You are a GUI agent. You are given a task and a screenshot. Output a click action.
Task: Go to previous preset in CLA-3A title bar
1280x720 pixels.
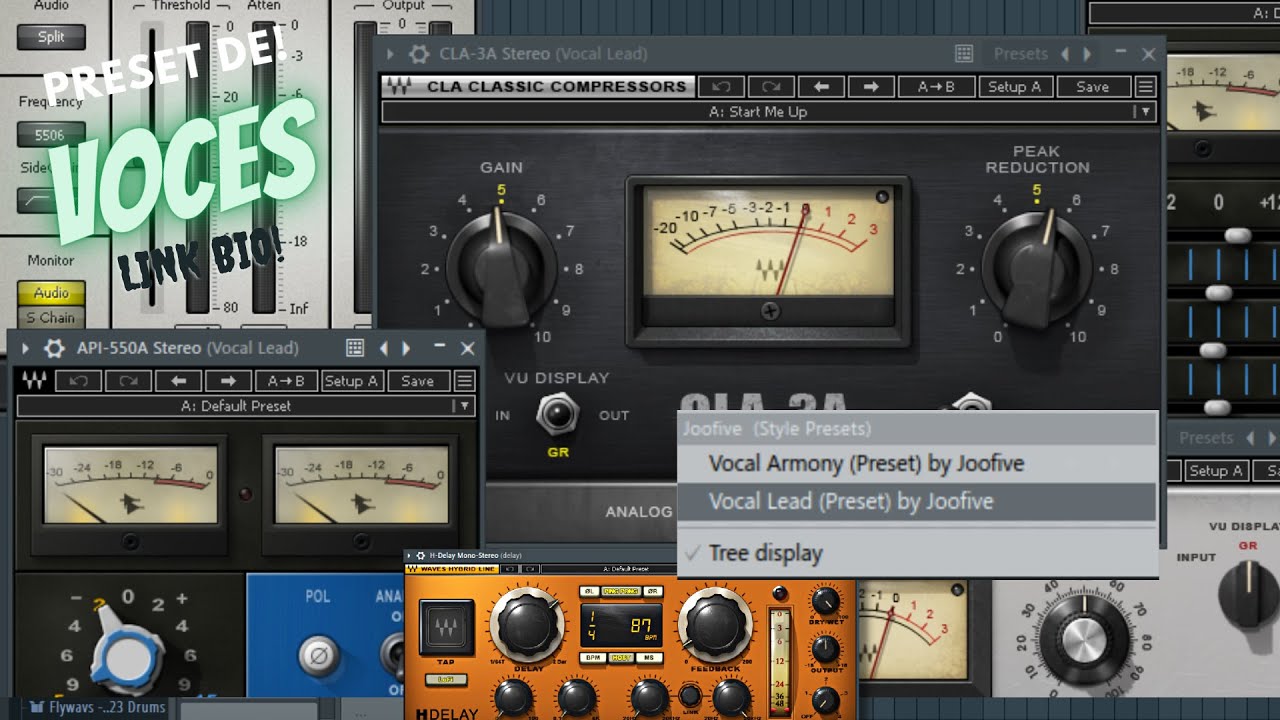(1065, 54)
